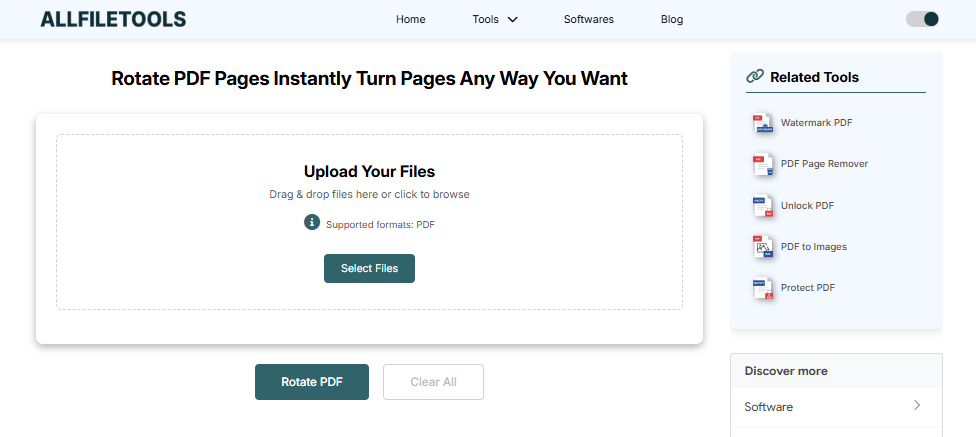This screenshot has width=976, height=437.
Task: Click the Watermark PDF file icon
Action: [x=764, y=123]
